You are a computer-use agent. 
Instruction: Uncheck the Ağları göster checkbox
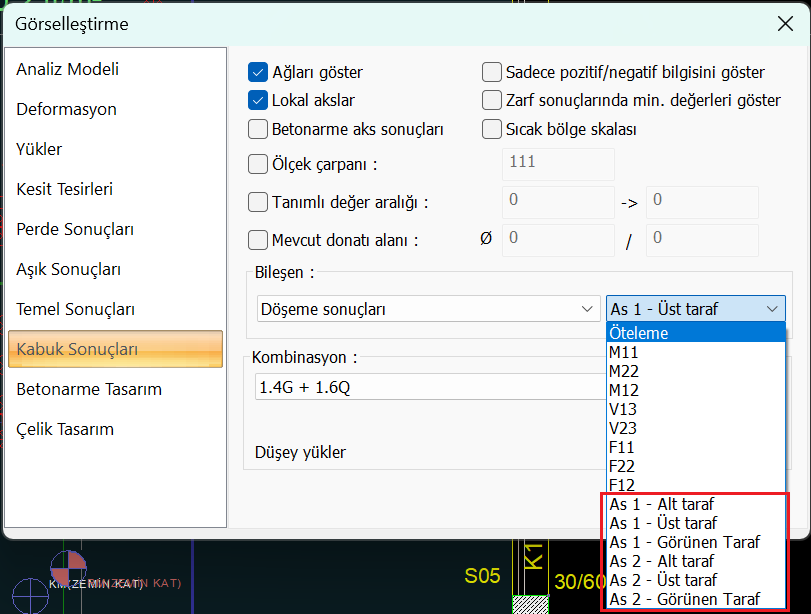(x=258, y=72)
